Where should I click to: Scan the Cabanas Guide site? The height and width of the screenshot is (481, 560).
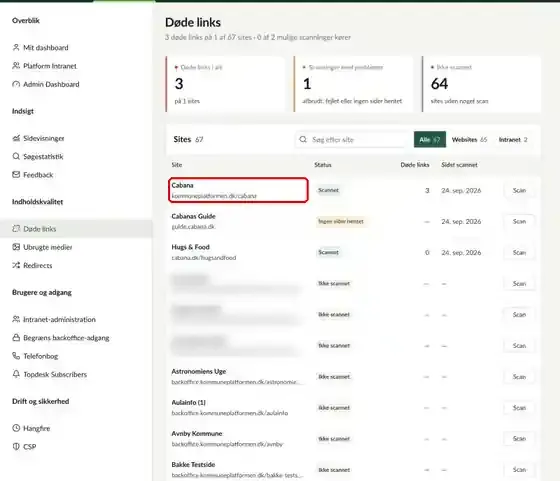click(x=519, y=221)
